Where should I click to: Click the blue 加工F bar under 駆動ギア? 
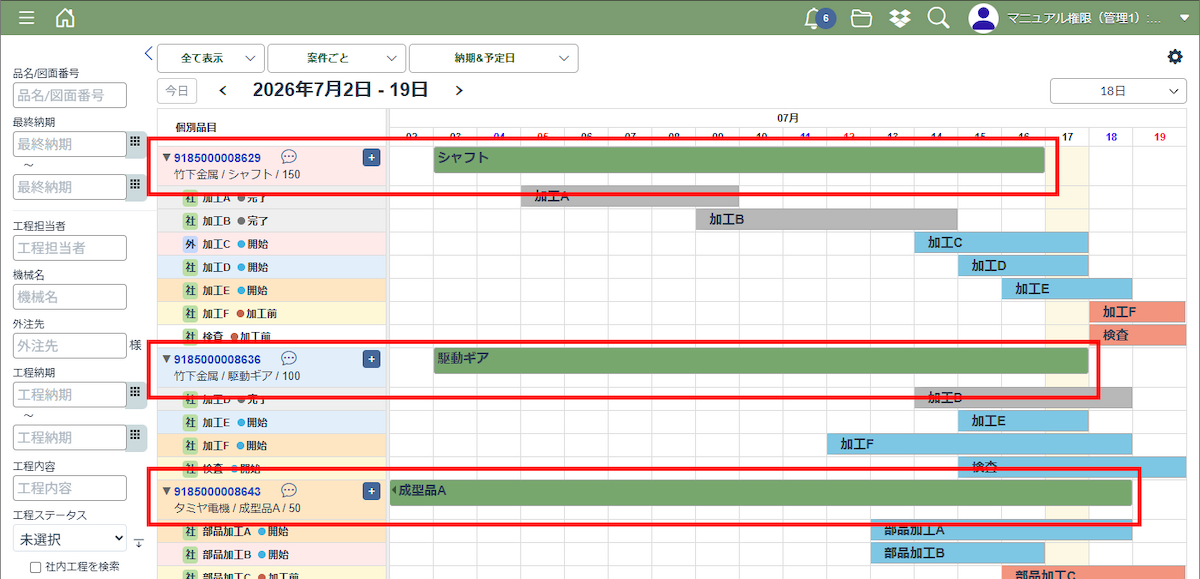(x=979, y=444)
